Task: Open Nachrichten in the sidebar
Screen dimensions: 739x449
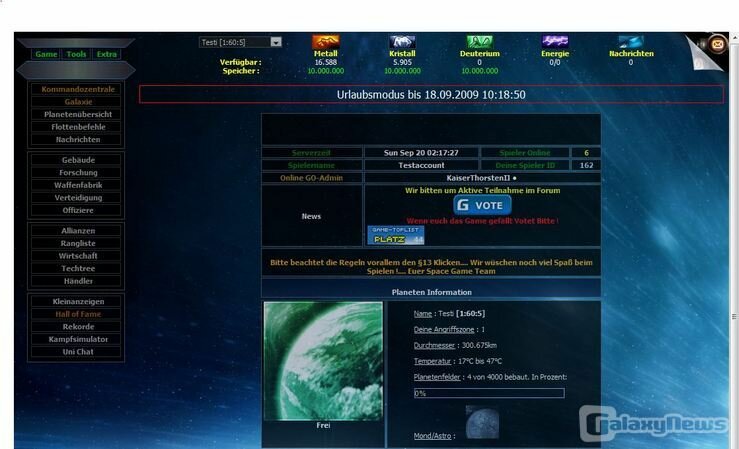Action: (78, 139)
